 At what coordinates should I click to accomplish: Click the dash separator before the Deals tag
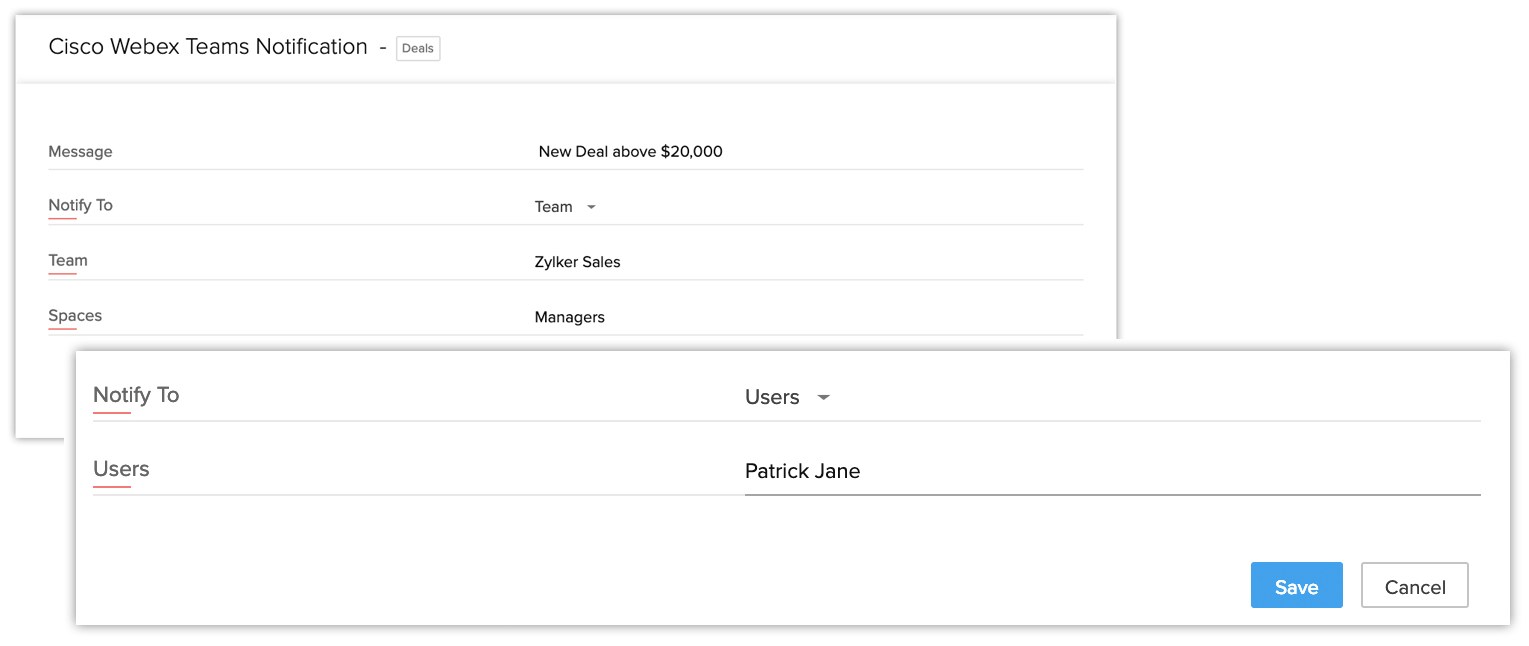click(x=382, y=47)
